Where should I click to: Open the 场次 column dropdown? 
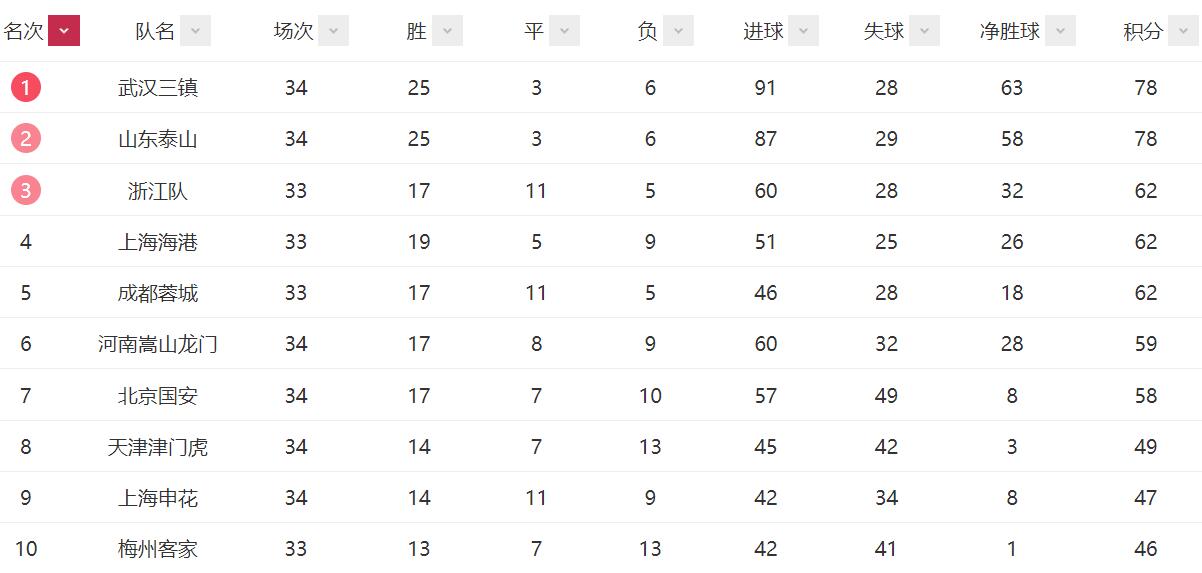tap(333, 31)
